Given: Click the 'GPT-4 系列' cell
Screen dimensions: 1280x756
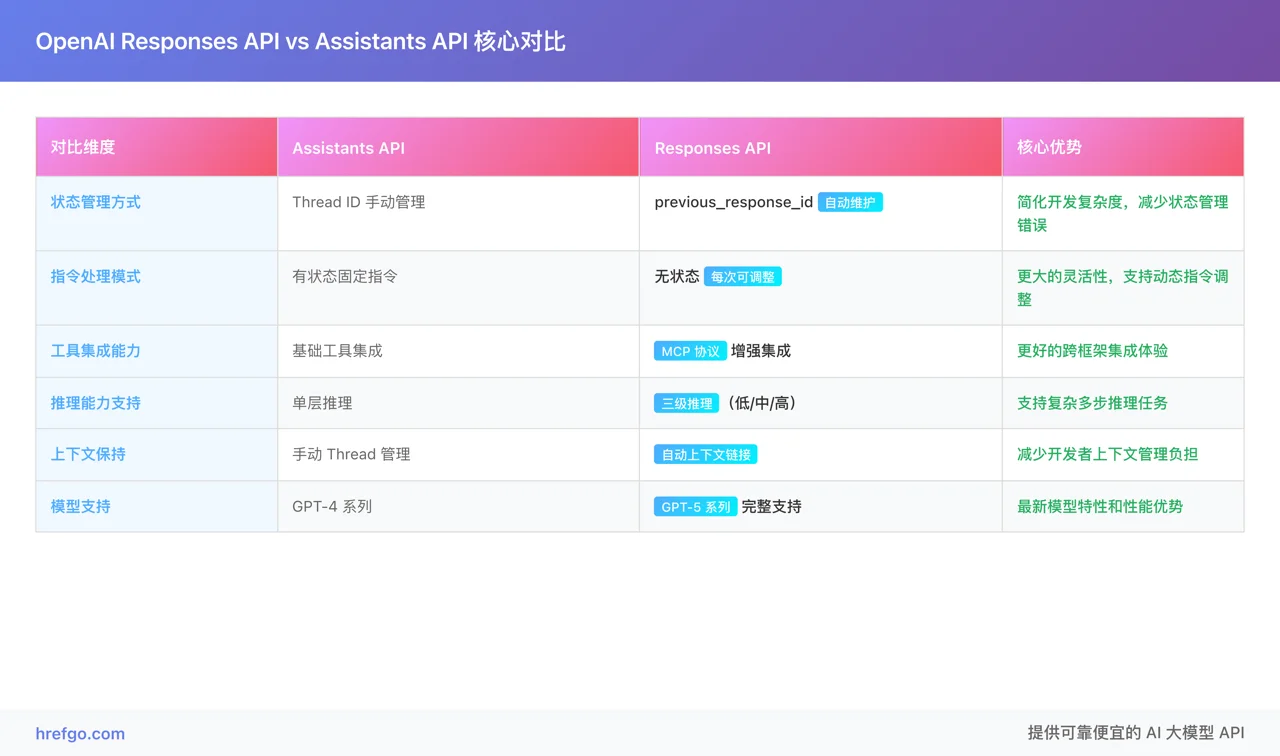Looking at the screenshot, I should (x=458, y=506).
